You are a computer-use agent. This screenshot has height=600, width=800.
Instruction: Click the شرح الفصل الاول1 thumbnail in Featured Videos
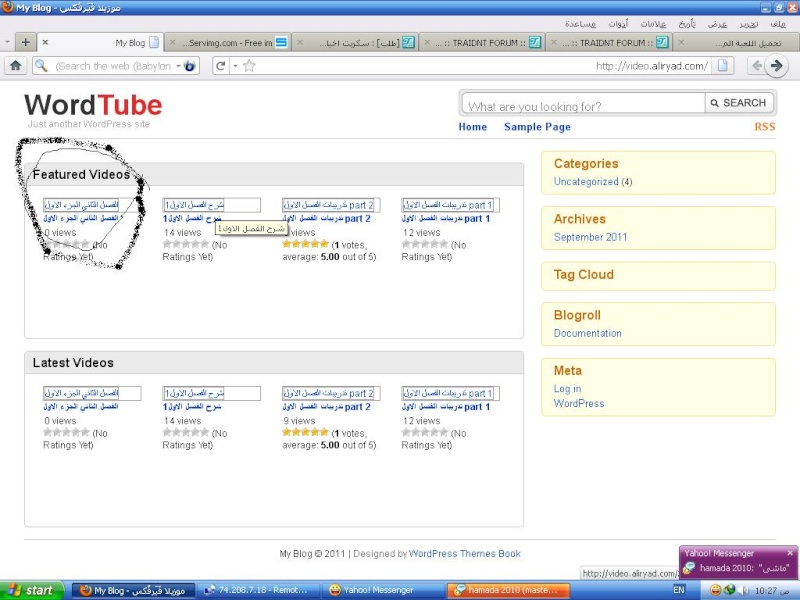click(x=211, y=205)
